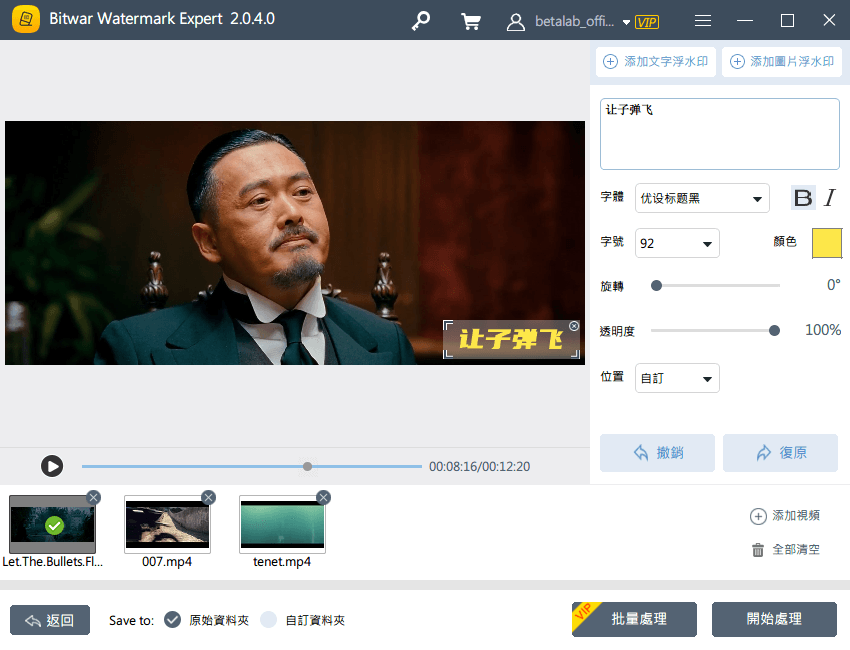Remove the watermark using its X icon
The image size is (850, 650).
pyautogui.click(x=574, y=326)
